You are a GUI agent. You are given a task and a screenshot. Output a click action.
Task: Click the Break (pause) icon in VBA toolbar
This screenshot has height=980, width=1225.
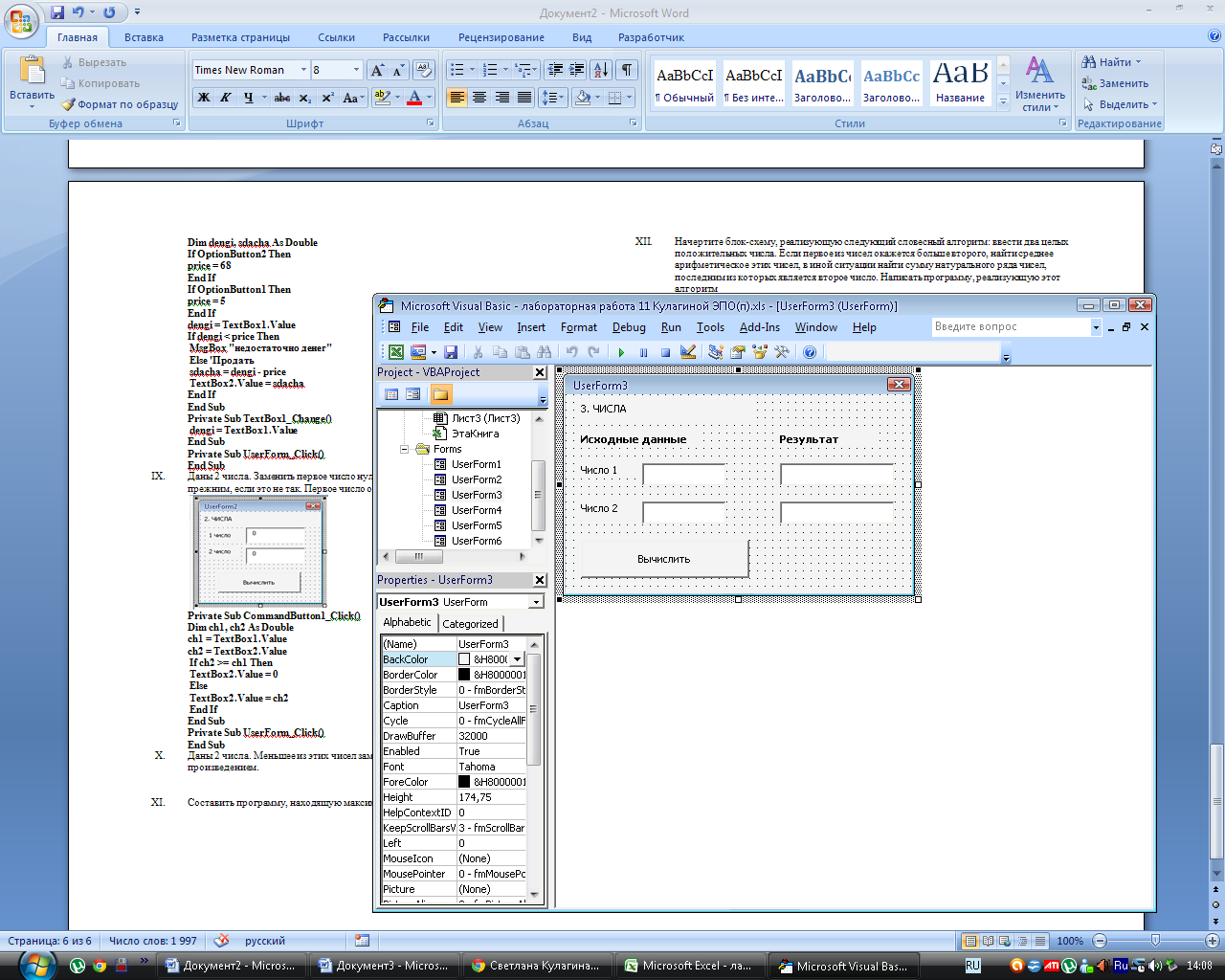point(643,352)
